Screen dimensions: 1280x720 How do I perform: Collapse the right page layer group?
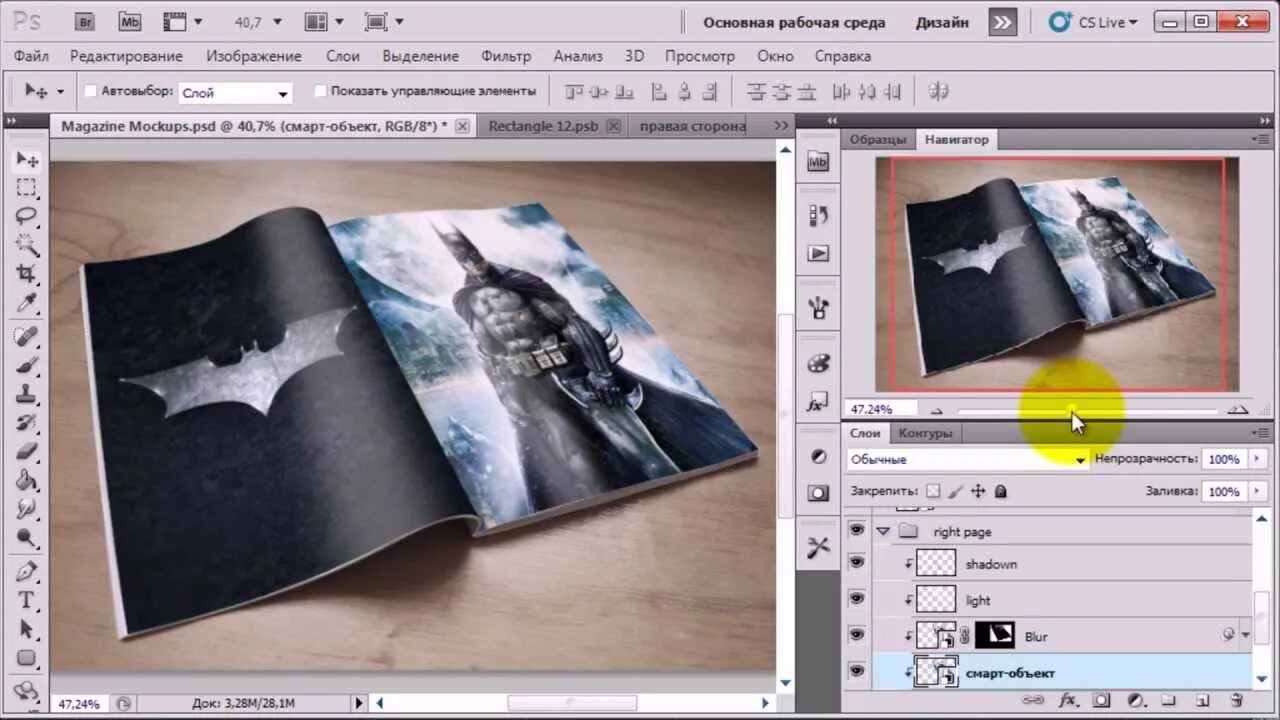[x=883, y=531]
